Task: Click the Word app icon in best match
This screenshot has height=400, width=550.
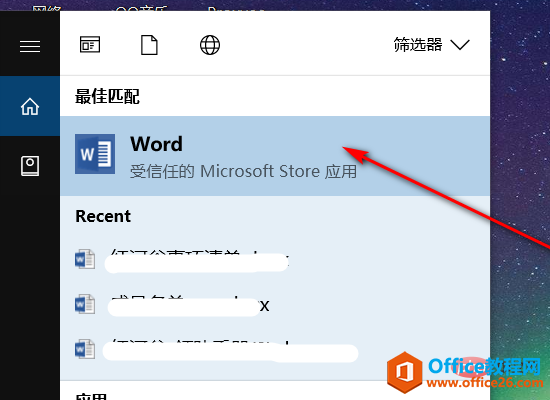Action: [95, 154]
